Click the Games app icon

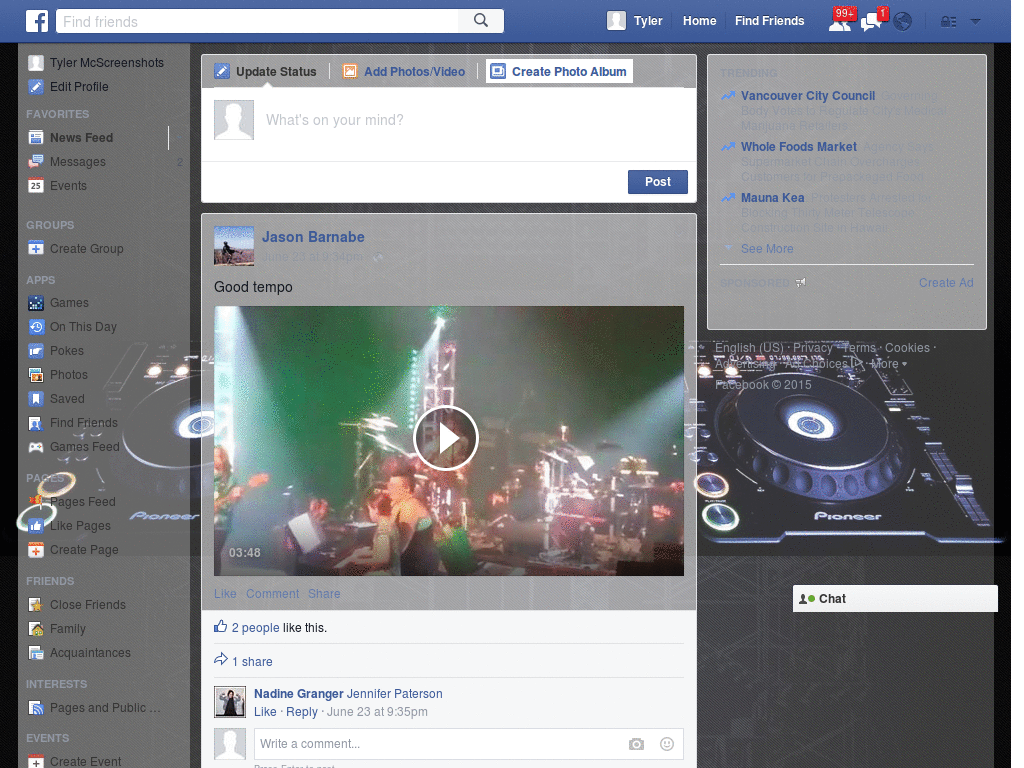(36, 303)
